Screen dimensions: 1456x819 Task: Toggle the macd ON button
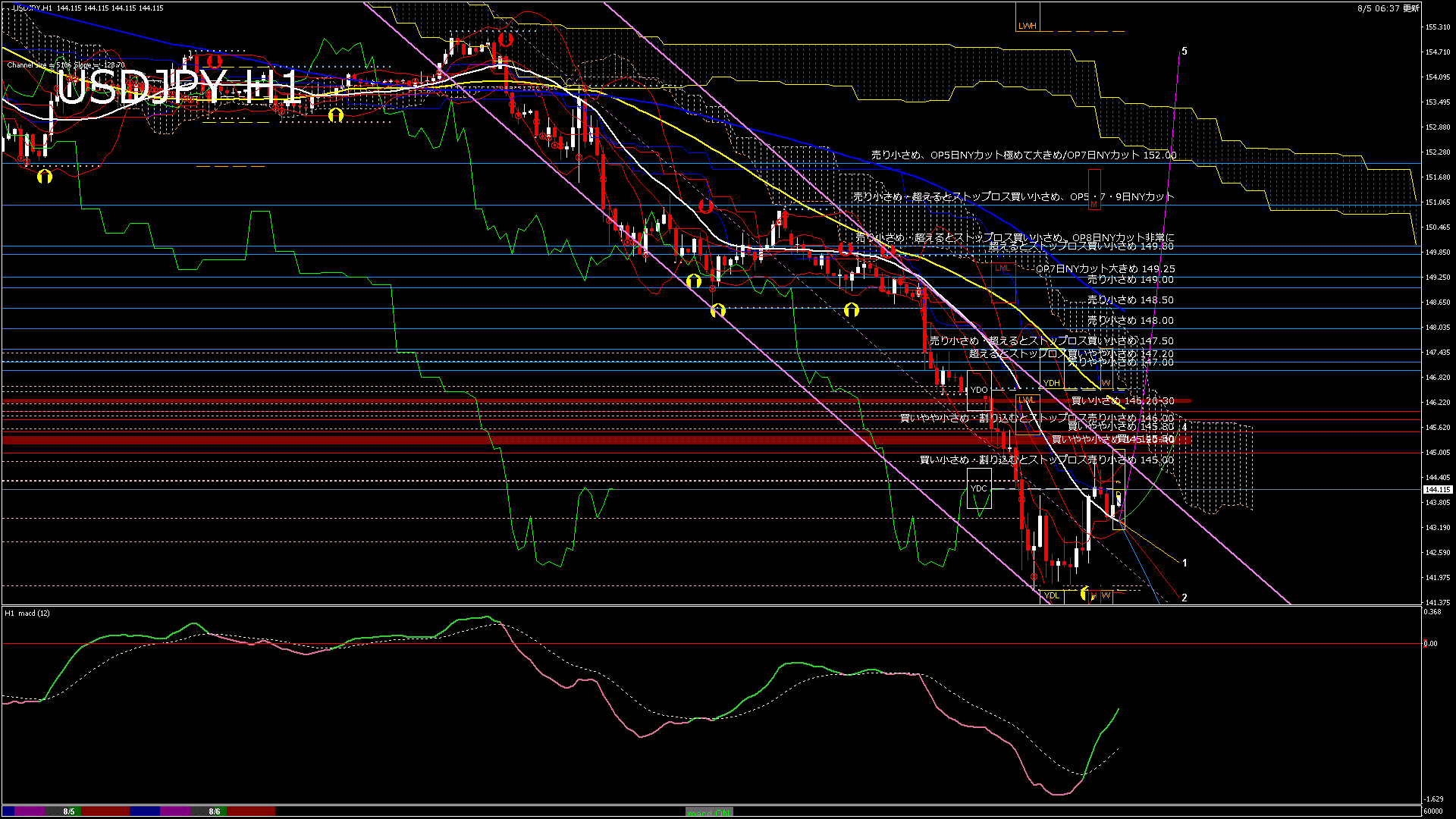709,812
